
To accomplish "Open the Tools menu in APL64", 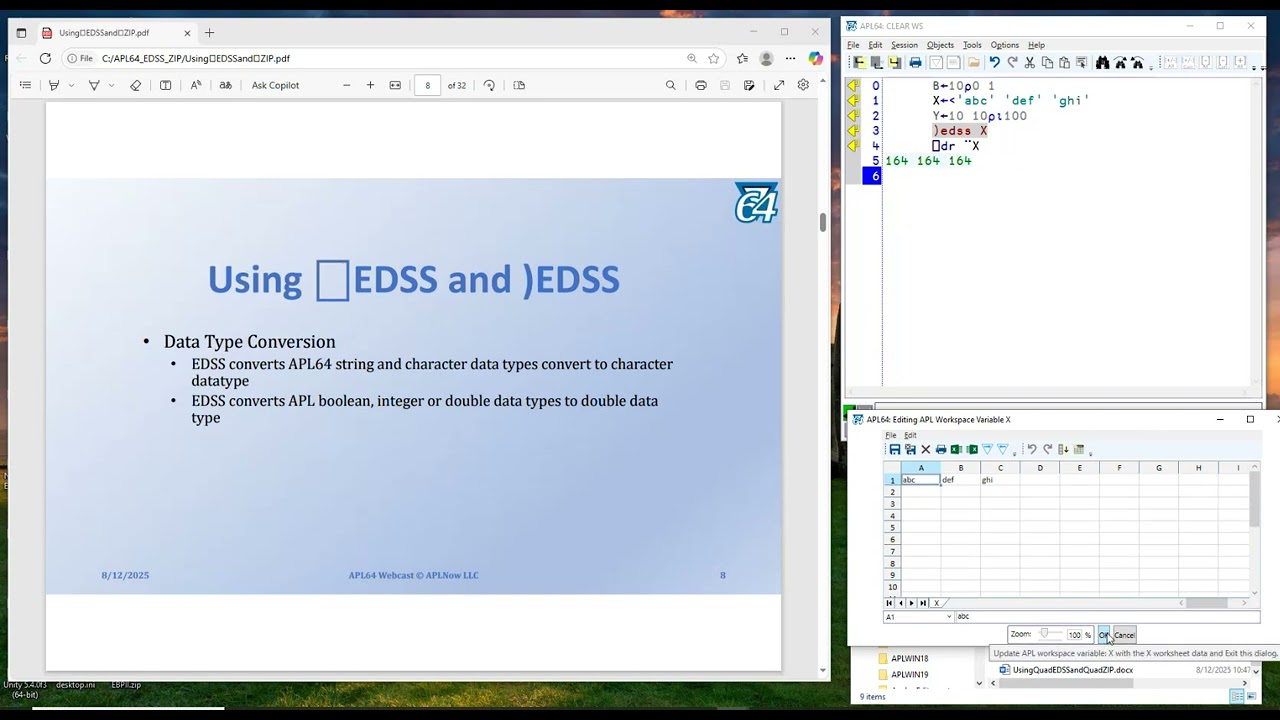I will pyautogui.click(x=972, y=45).
